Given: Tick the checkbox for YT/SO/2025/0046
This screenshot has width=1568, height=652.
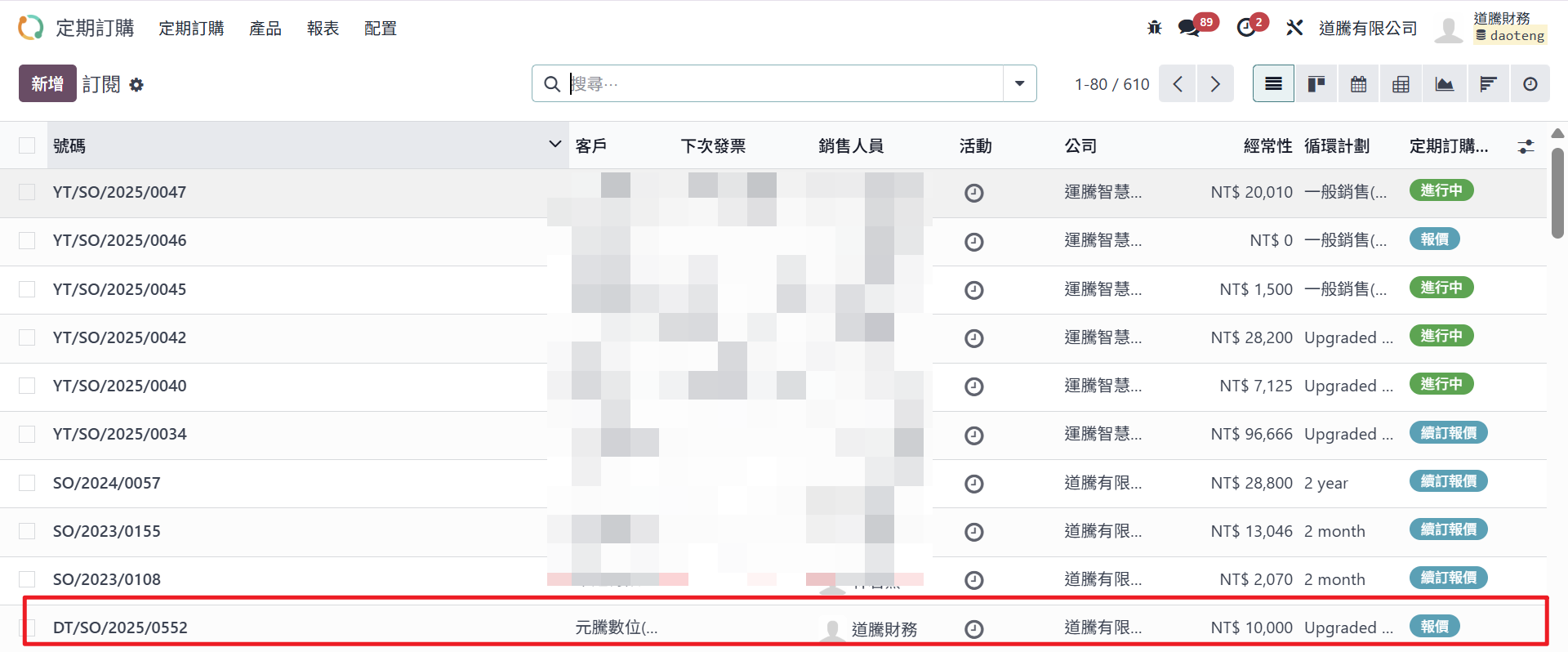Looking at the screenshot, I should [x=27, y=240].
